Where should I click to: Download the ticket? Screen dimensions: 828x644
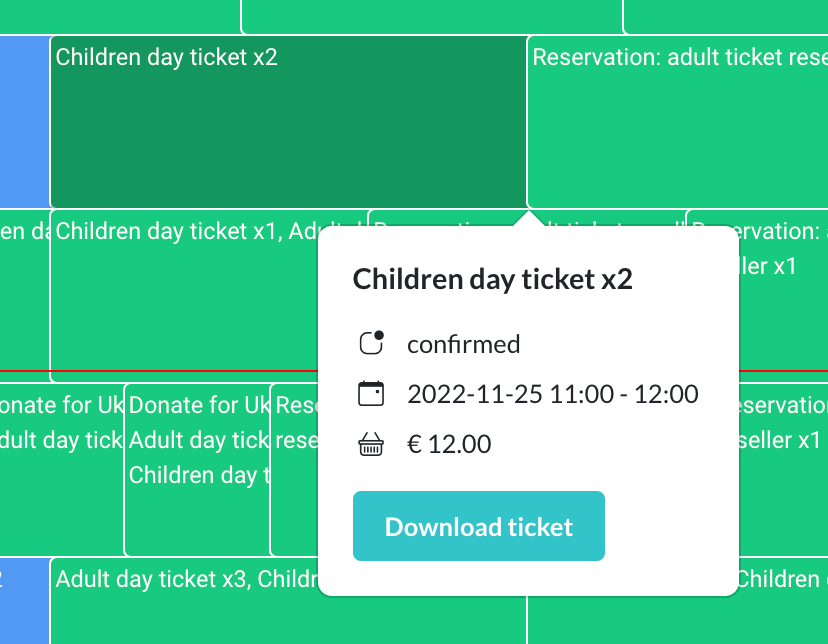point(478,526)
